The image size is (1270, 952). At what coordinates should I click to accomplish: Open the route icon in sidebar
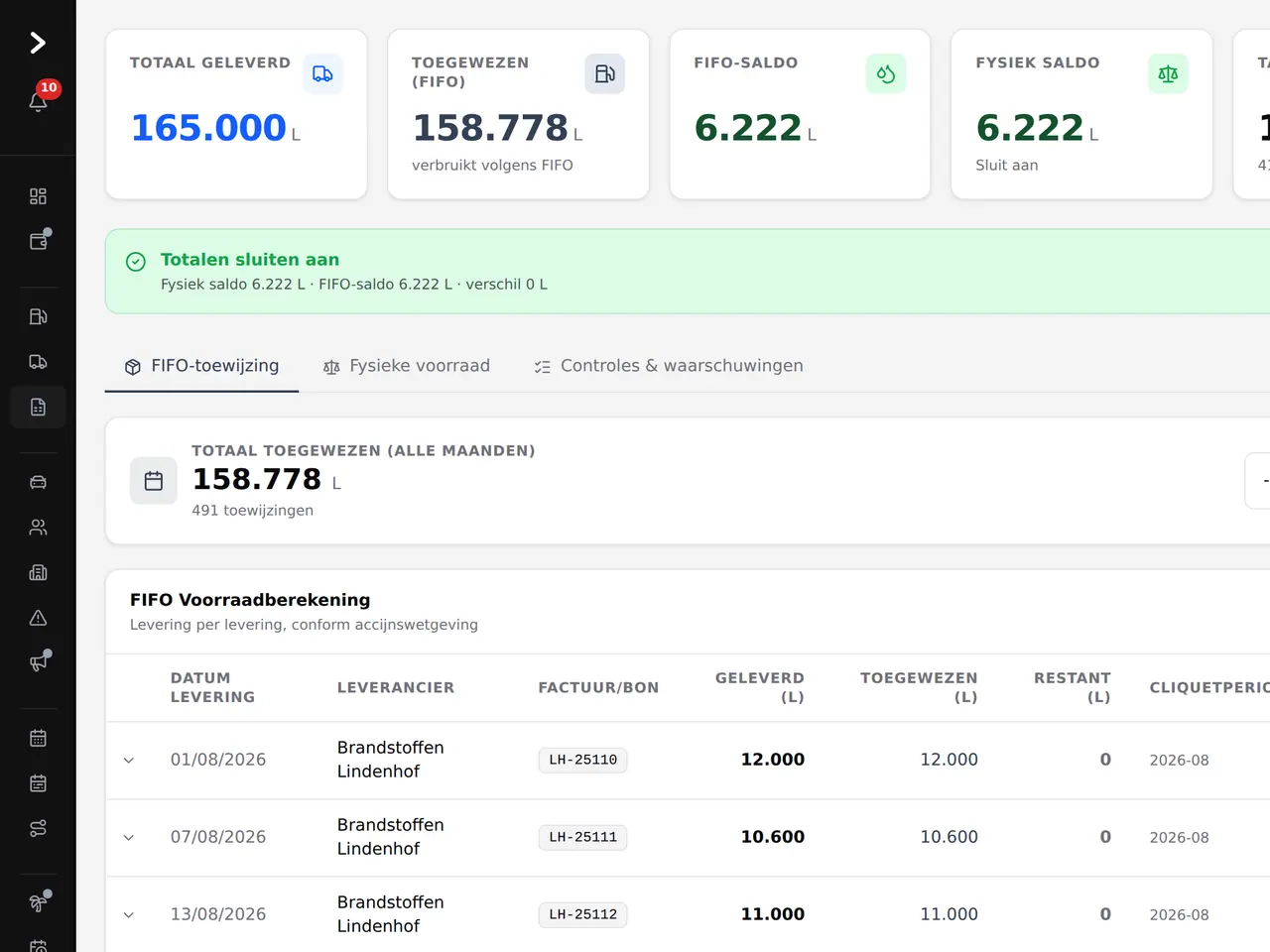[38, 828]
